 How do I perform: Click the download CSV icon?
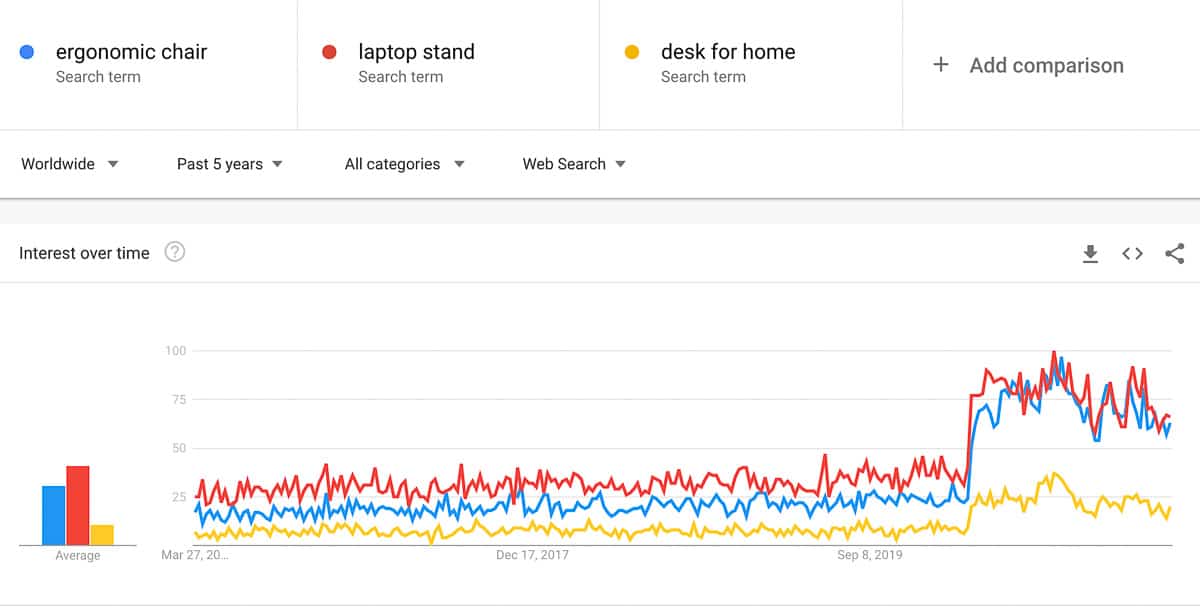1090,253
